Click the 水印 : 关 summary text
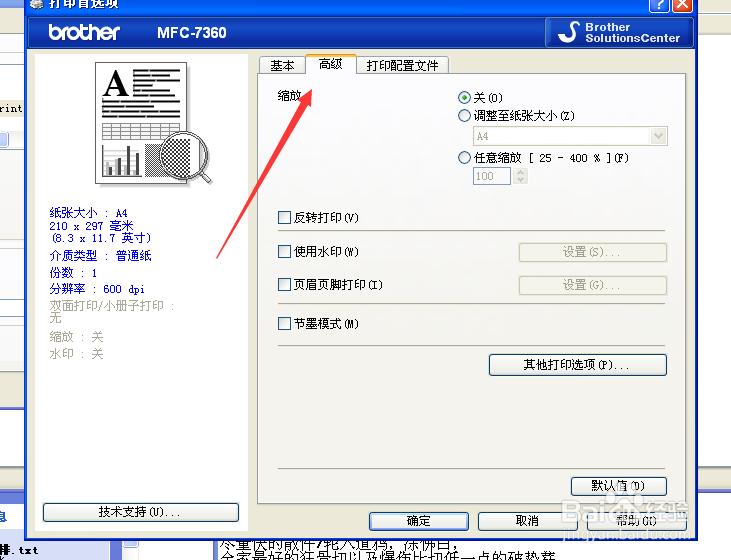 coord(76,354)
